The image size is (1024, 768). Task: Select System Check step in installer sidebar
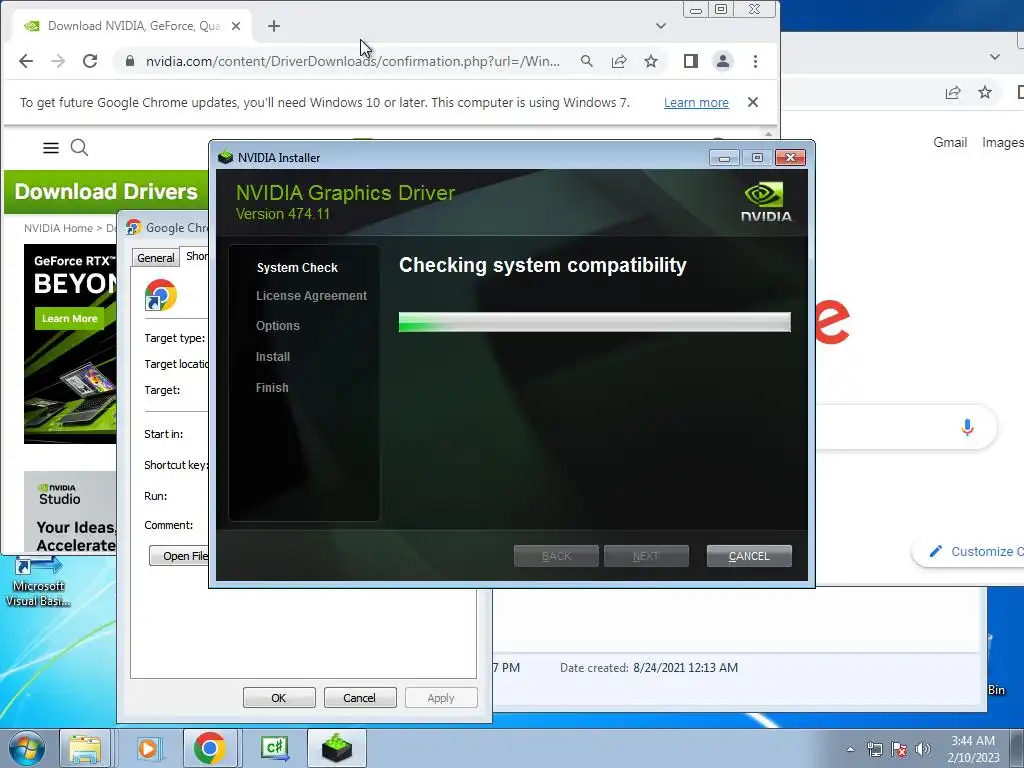[297, 268]
